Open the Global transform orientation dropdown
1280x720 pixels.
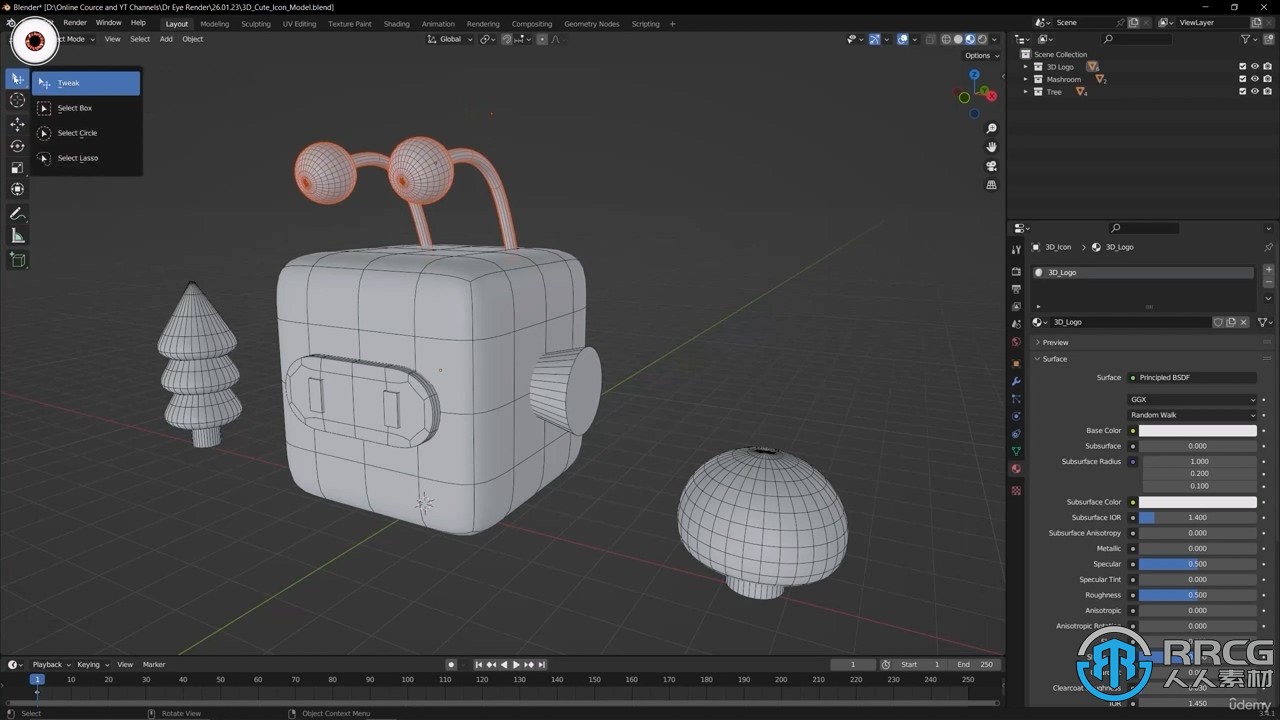pyautogui.click(x=451, y=39)
